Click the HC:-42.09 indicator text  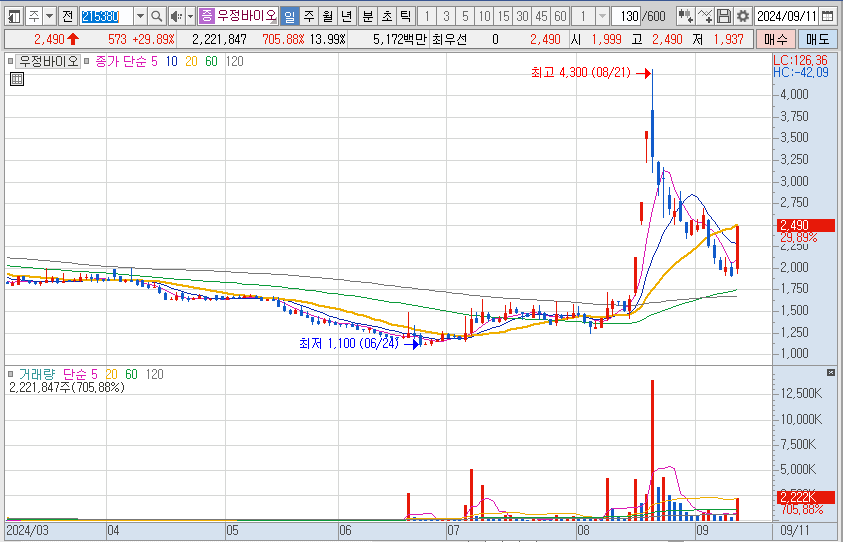click(x=801, y=73)
